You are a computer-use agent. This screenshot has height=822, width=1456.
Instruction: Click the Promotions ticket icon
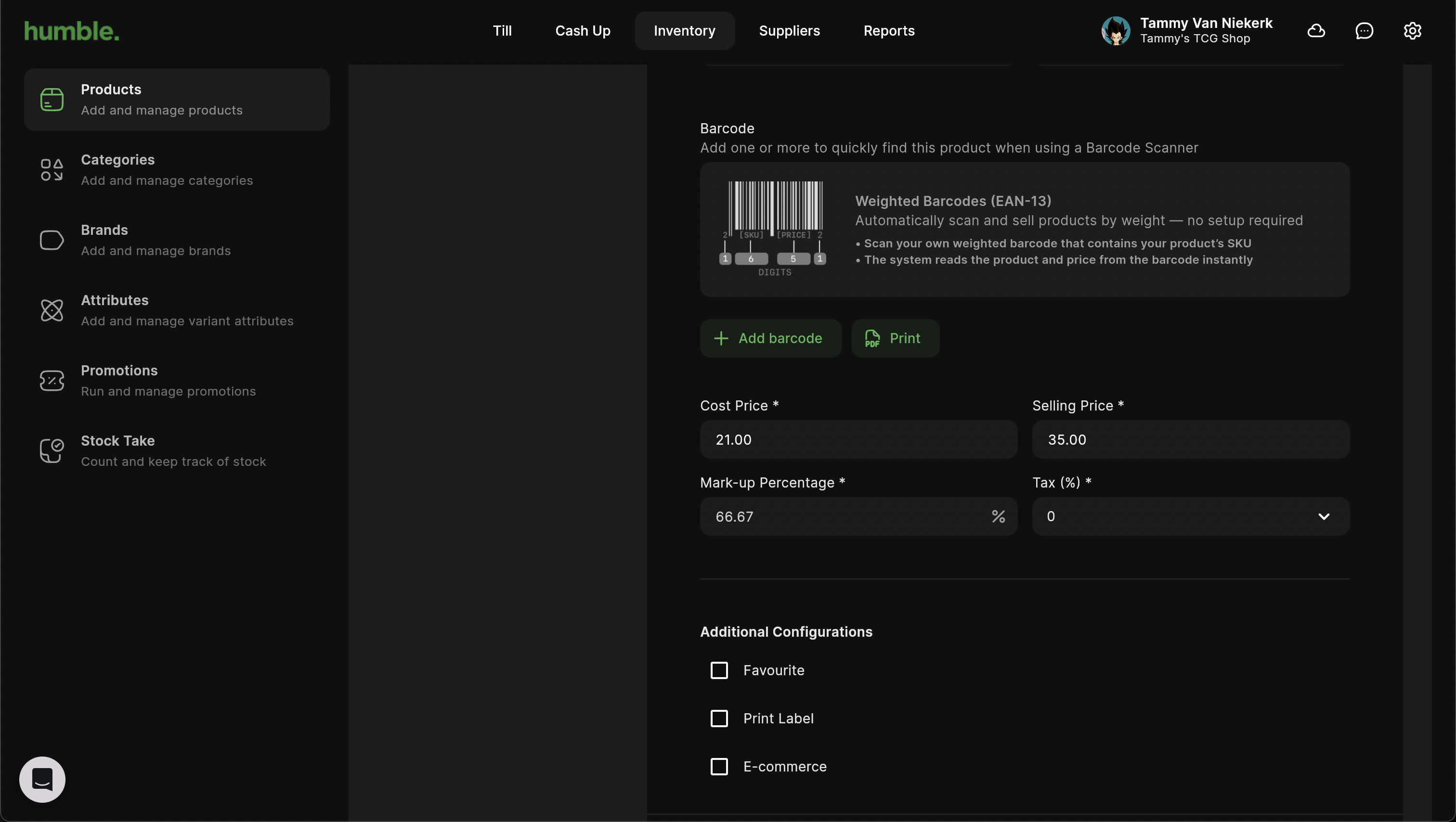(52, 380)
